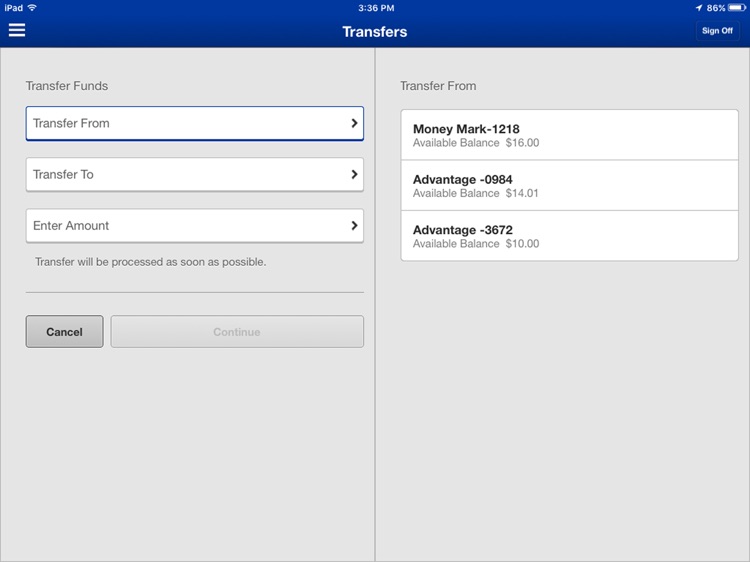The image size is (750, 562).
Task: Click the chevron in Transfer From row
Action: point(354,123)
